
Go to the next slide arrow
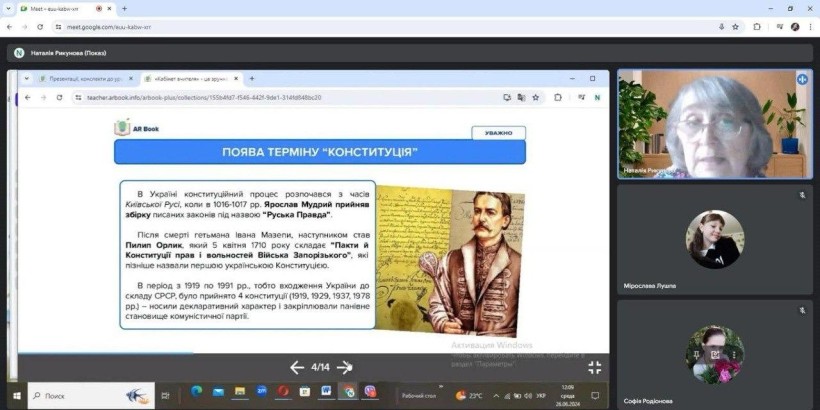point(344,368)
